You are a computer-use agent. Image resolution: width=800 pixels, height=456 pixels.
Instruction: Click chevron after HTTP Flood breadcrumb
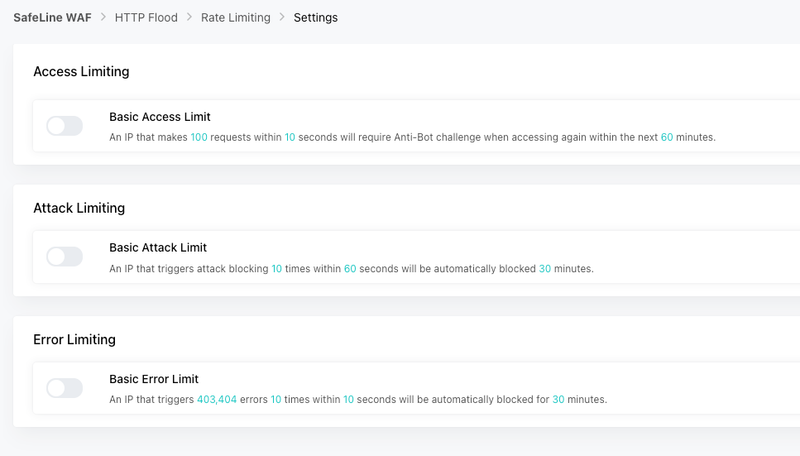(x=189, y=17)
